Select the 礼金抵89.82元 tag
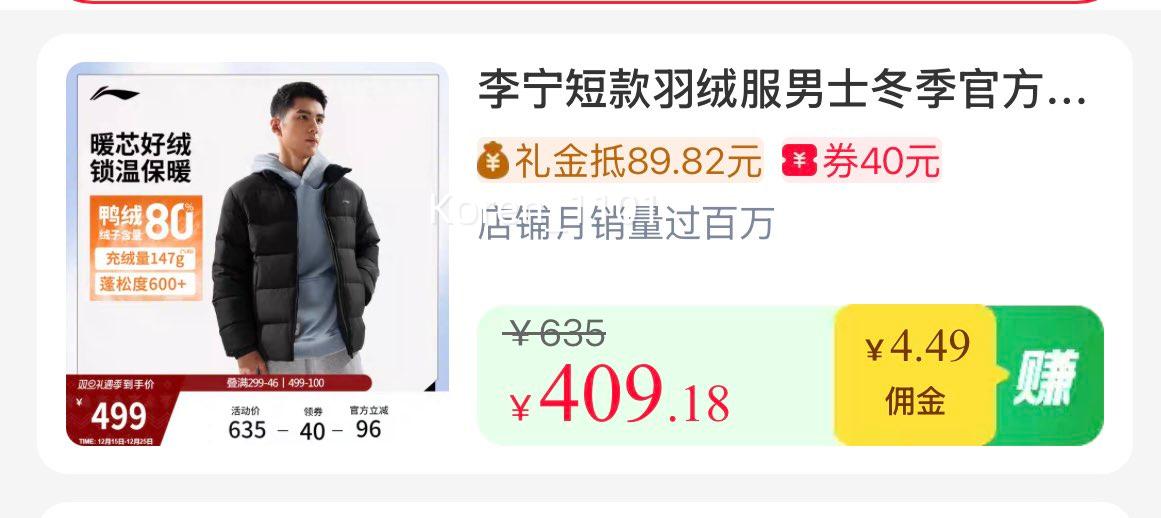The height and width of the screenshot is (518, 1161). pyautogui.click(x=620, y=160)
